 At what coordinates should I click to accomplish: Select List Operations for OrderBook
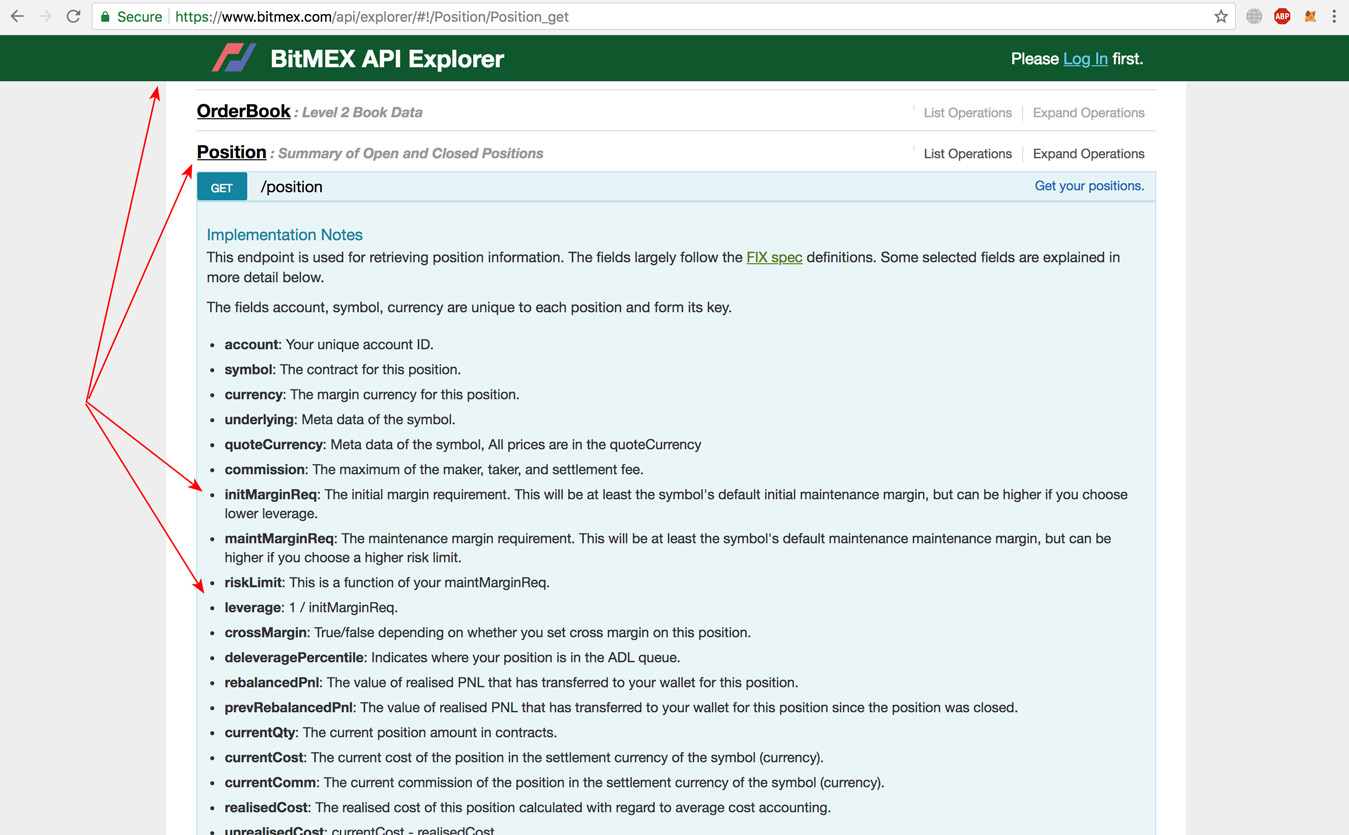point(967,112)
